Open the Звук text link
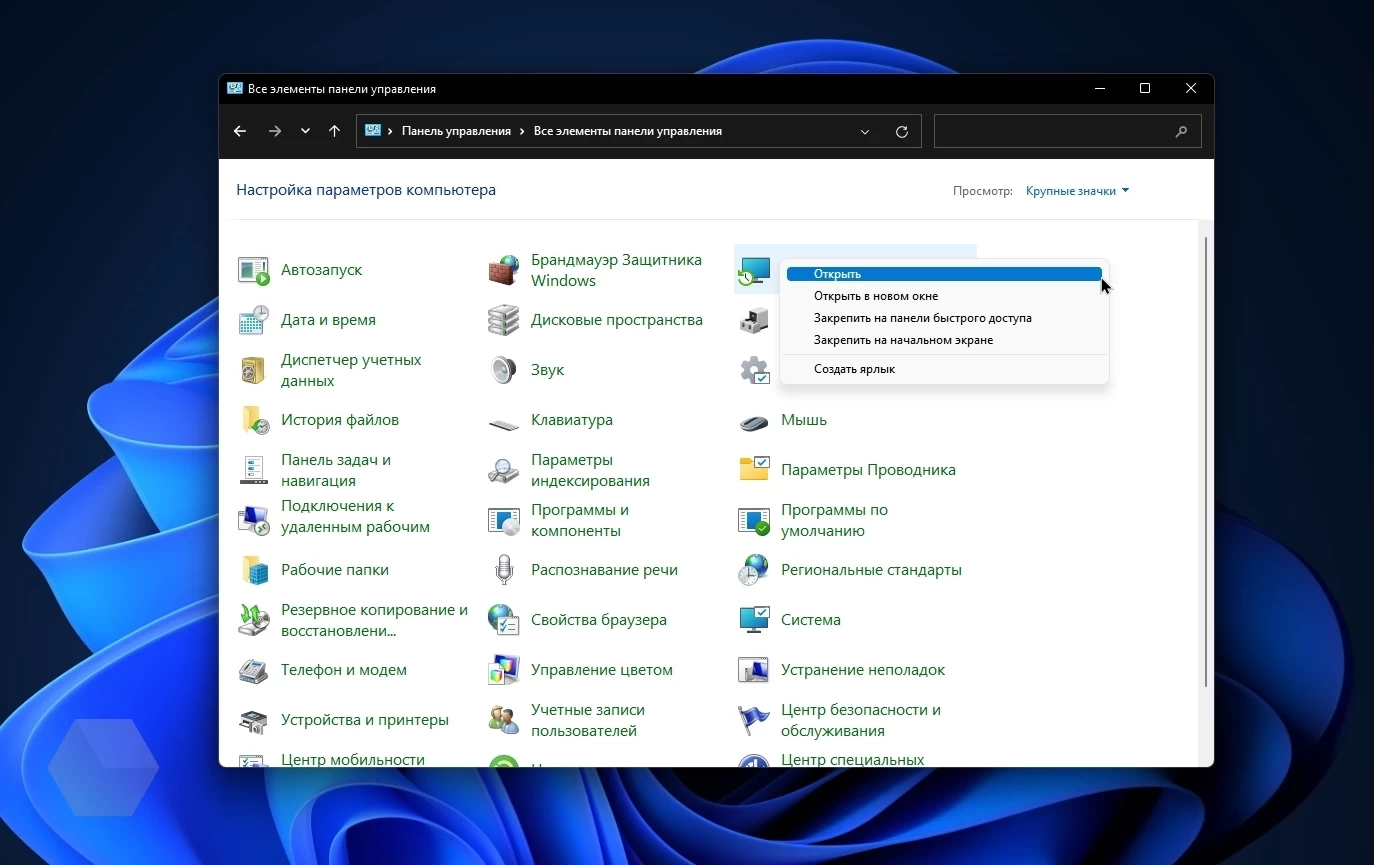Image resolution: width=1374 pixels, height=865 pixels. 547,370
